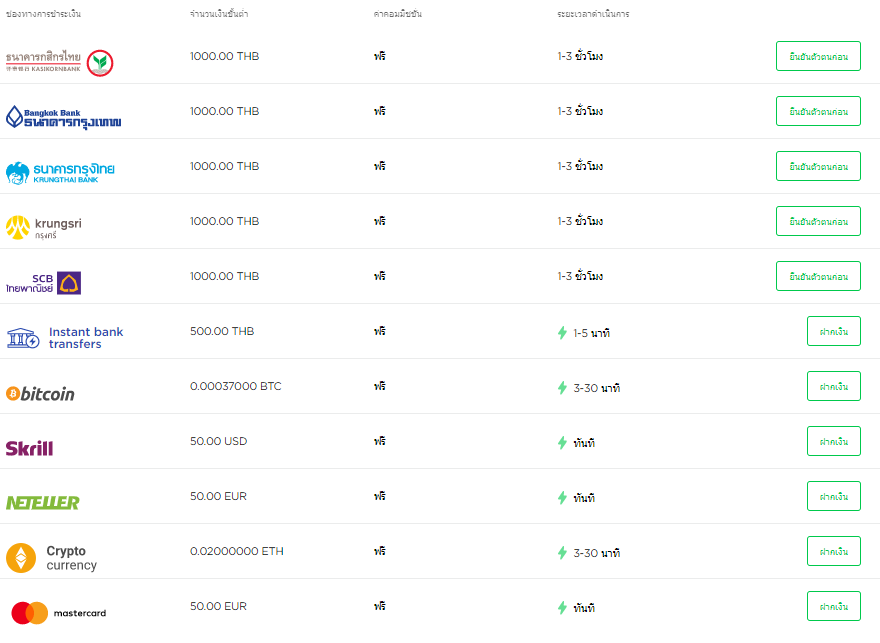Click 50.00 EUR in Neteller row
Viewport: 880px width, 643px height.
click(218, 496)
